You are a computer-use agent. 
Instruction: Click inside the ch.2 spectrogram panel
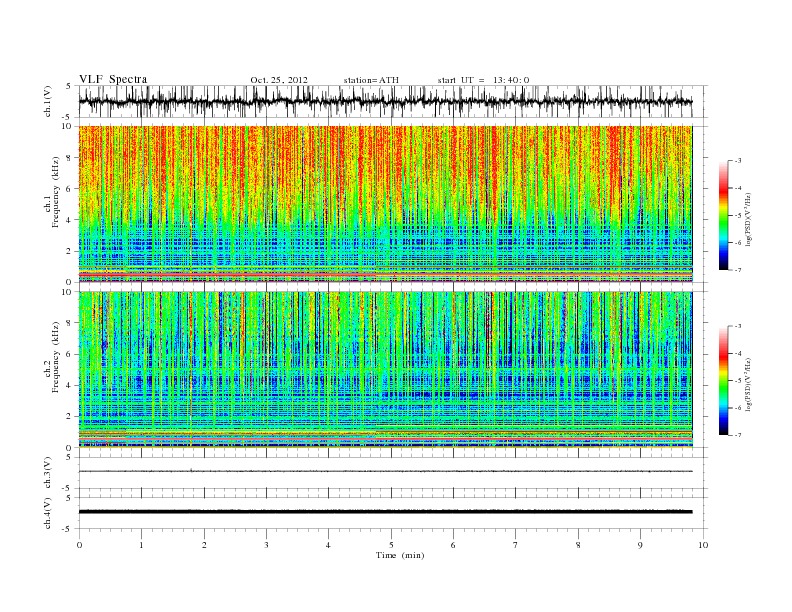tap(385, 369)
